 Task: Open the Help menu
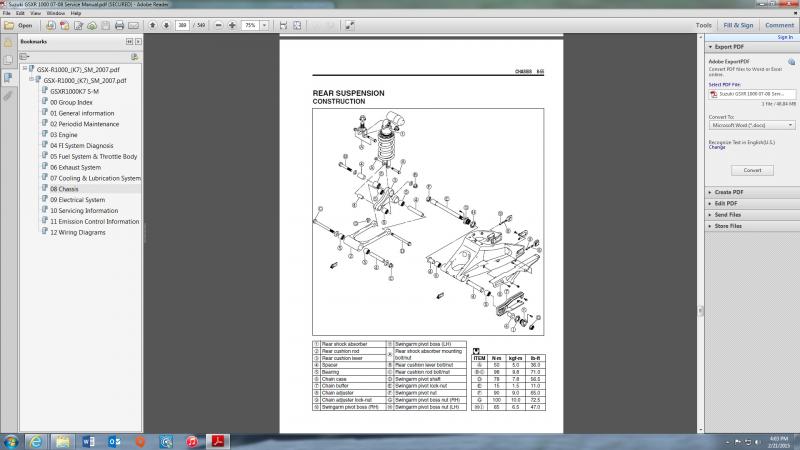click(76, 13)
